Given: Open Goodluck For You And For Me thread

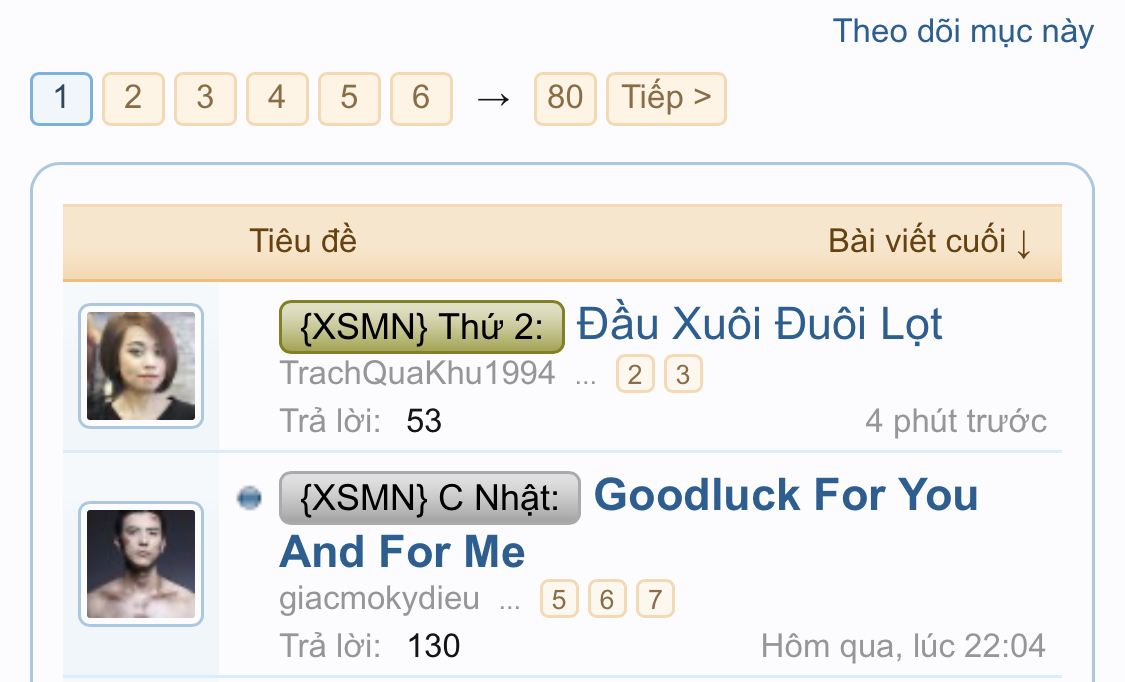Looking at the screenshot, I should (x=786, y=496).
